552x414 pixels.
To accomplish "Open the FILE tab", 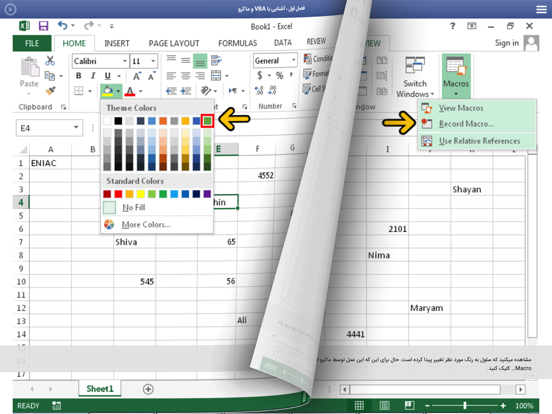I will coord(32,43).
